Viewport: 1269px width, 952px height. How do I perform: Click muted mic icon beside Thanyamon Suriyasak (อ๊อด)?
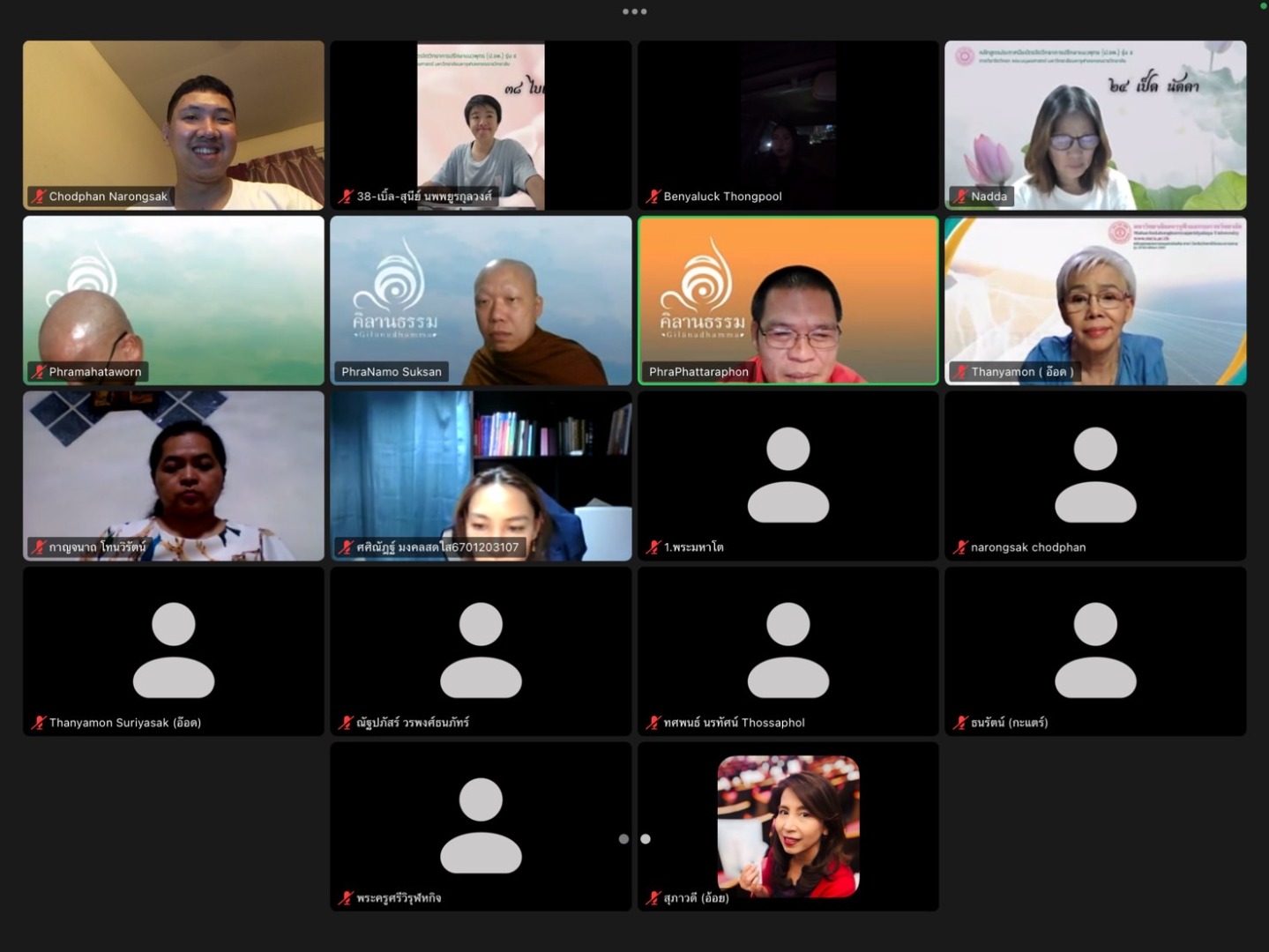point(38,723)
